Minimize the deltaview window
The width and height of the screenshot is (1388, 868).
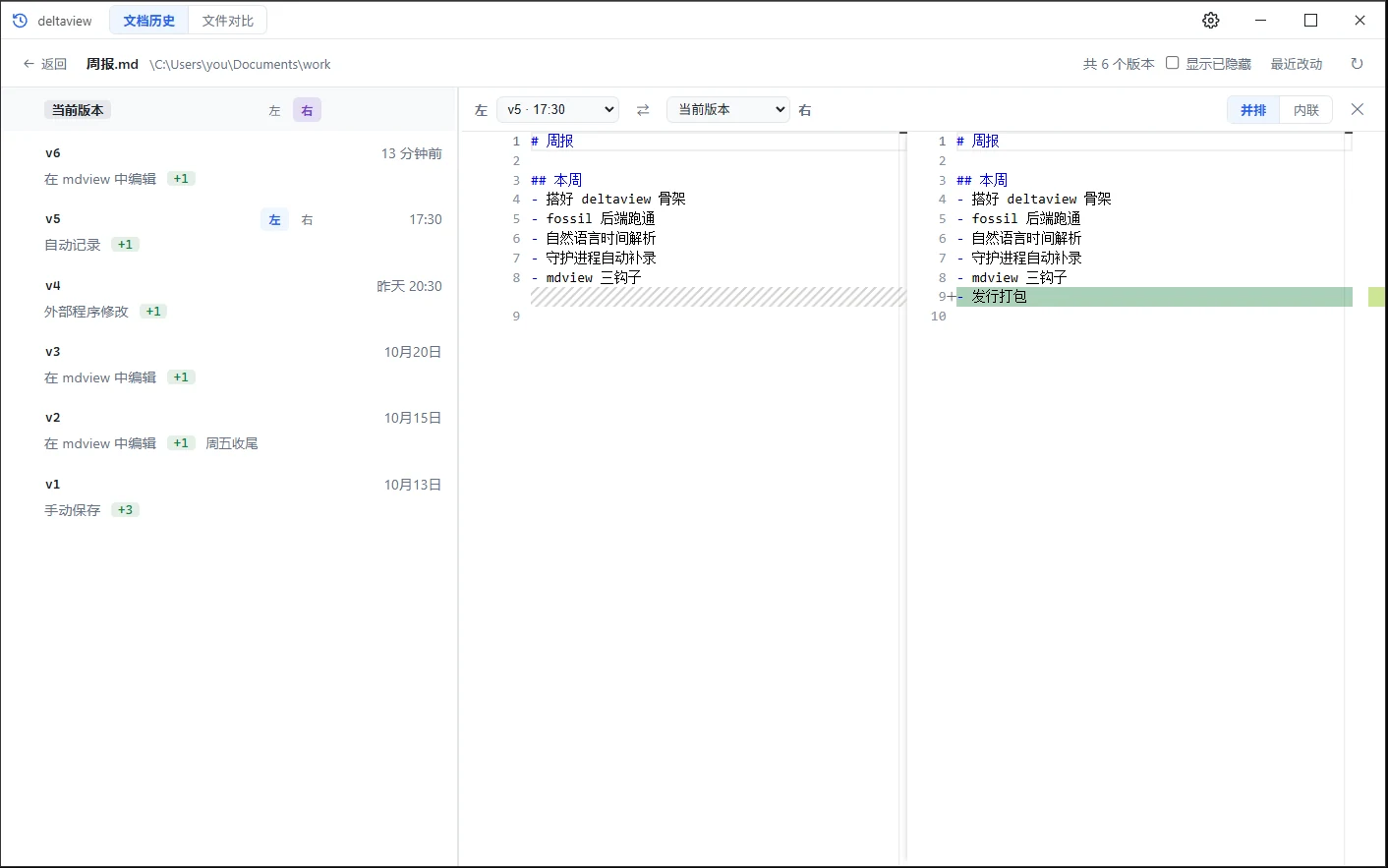pos(1261,21)
